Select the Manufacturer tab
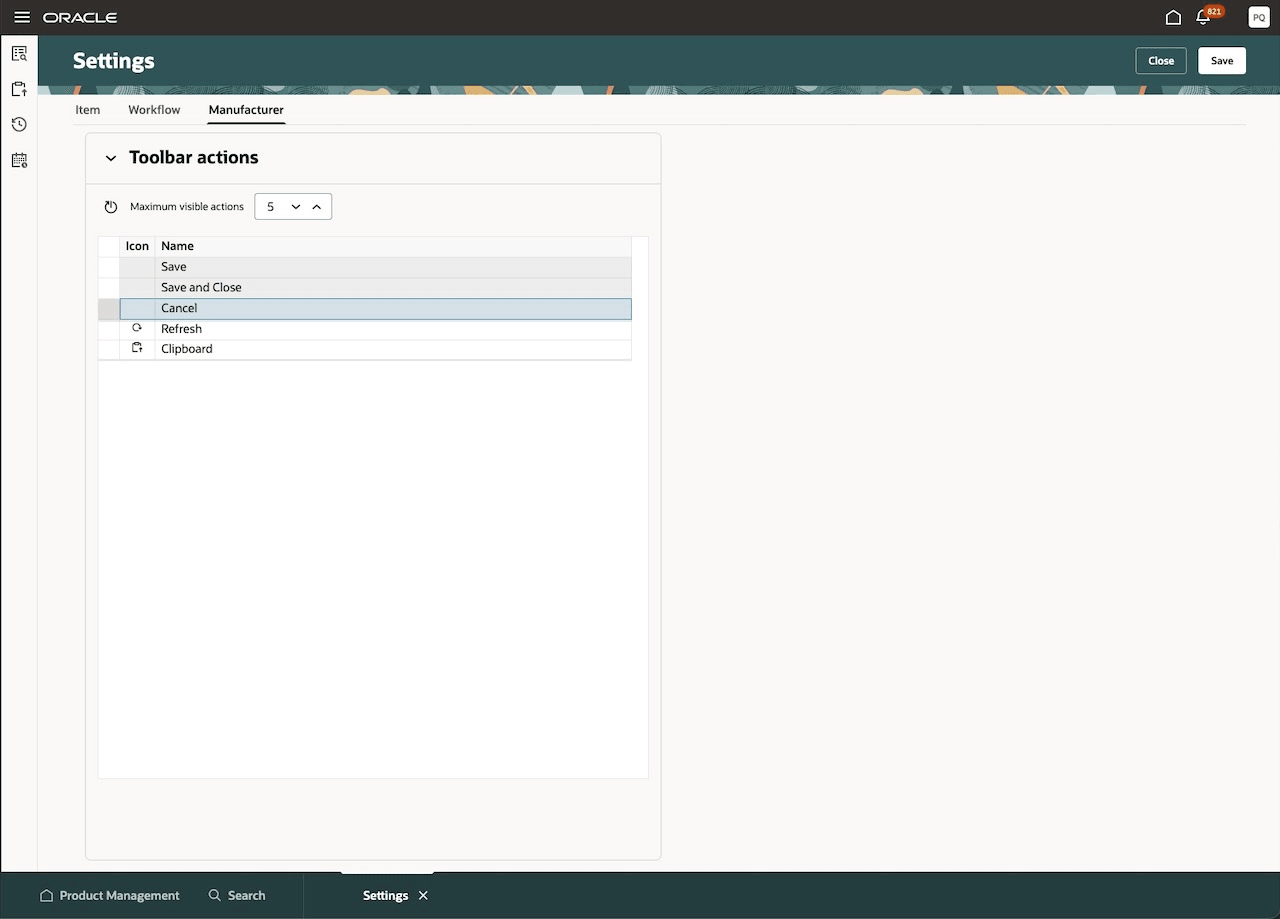The width and height of the screenshot is (1280, 919). [x=246, y=110]
